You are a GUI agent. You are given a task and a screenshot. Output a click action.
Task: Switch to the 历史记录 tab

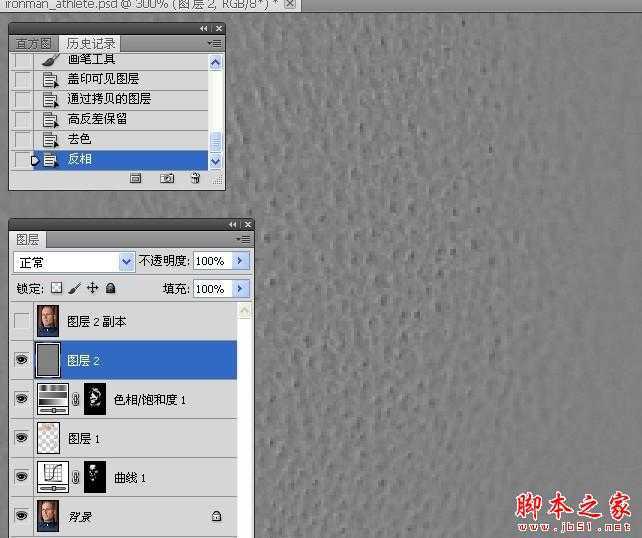point(91,43)
